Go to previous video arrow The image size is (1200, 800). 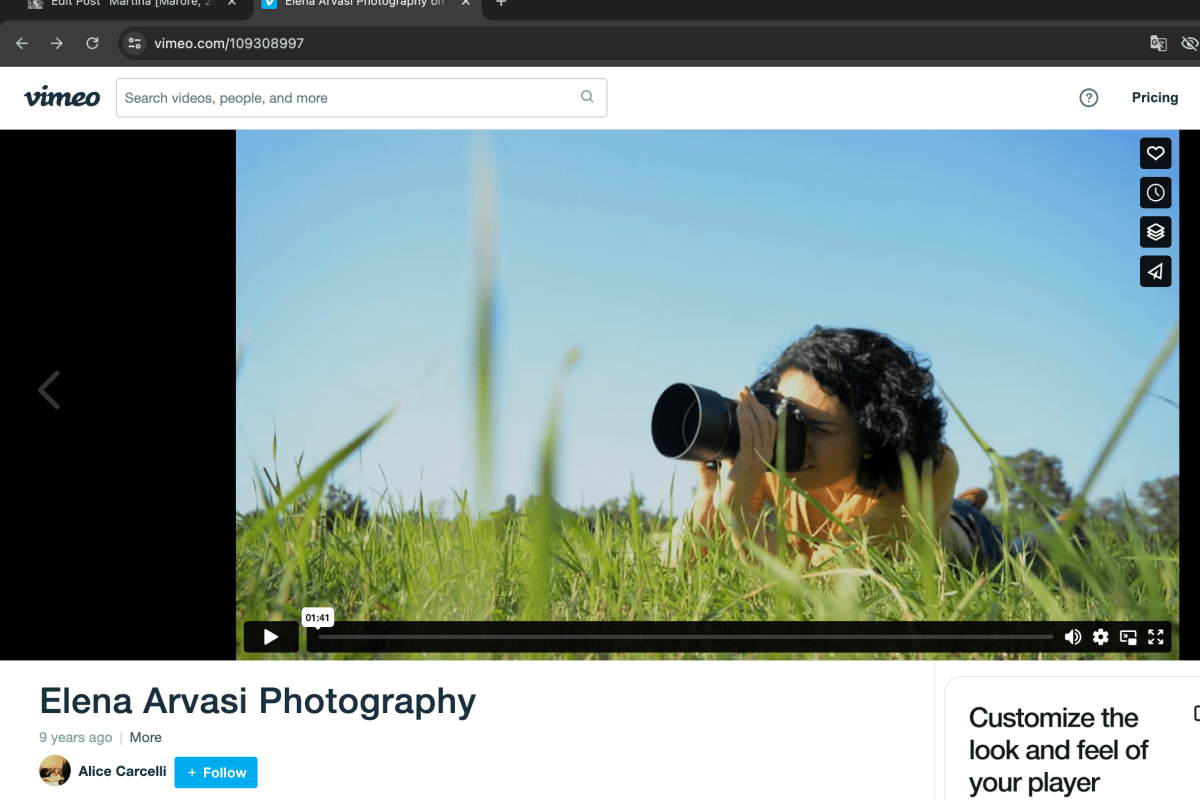point(49,390)
